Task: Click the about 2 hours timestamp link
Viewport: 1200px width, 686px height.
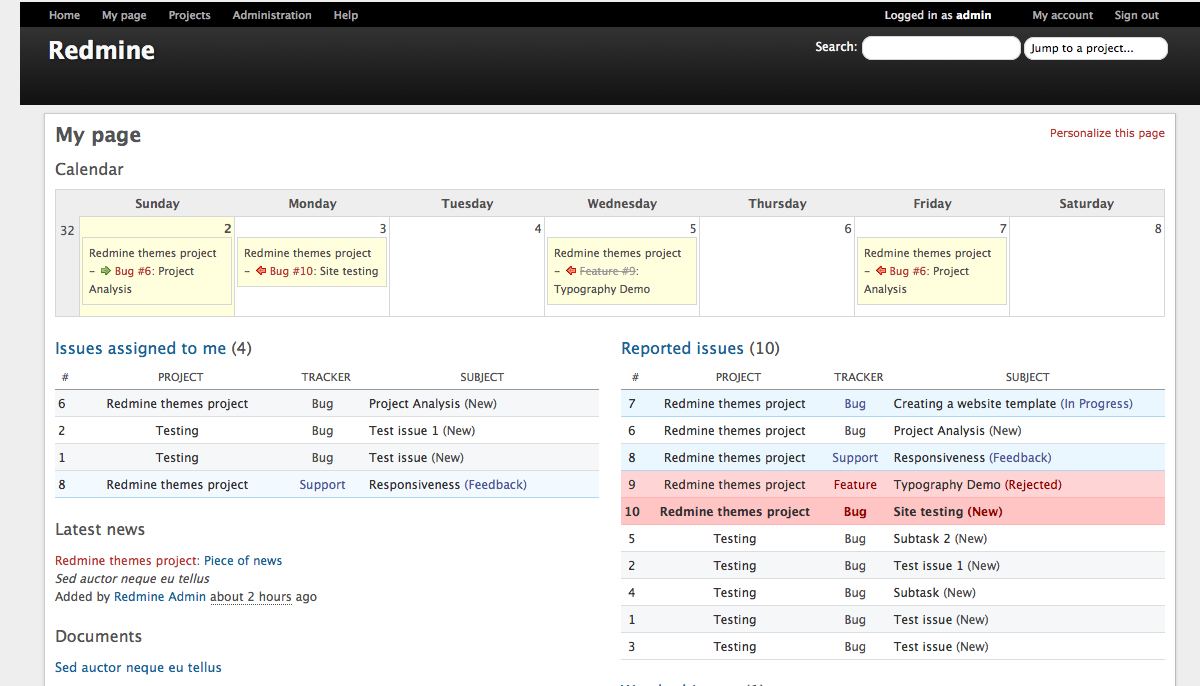Action: pos(251,597)
